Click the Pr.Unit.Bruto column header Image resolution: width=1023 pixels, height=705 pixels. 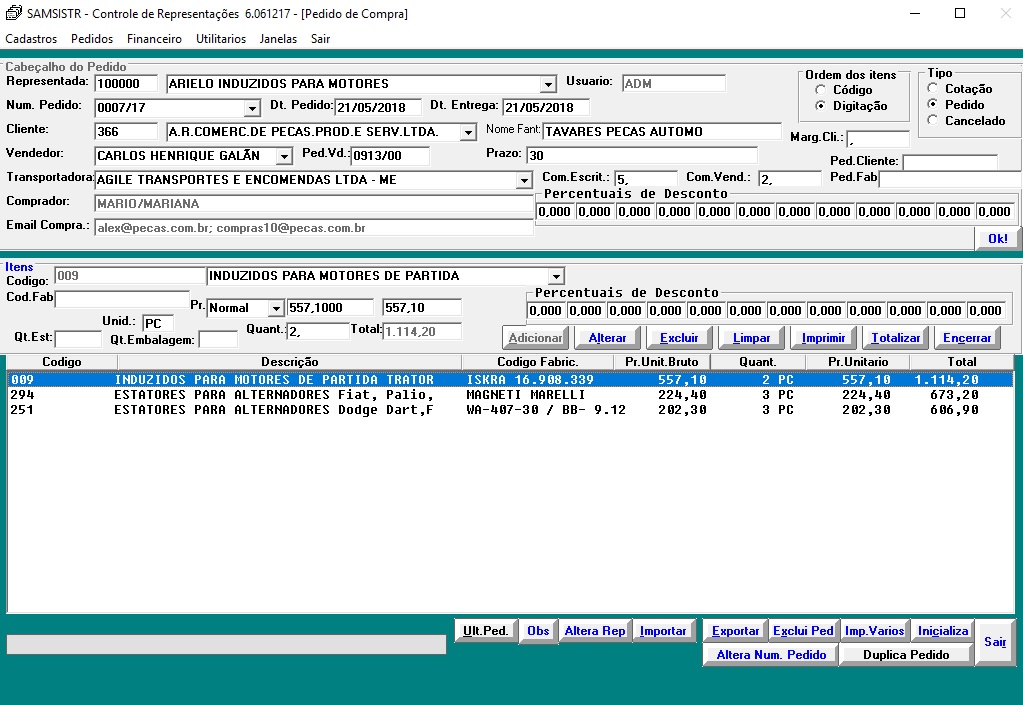click(x=662, y=362)
